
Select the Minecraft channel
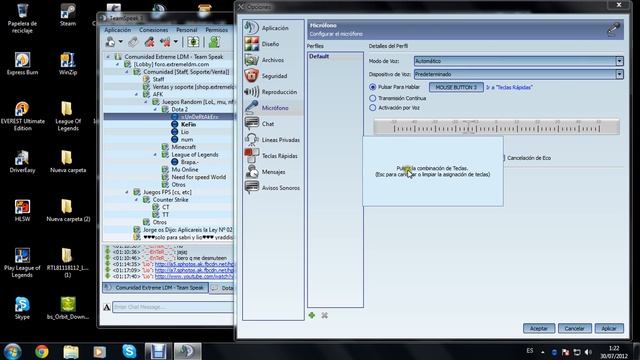pos(184,147)
